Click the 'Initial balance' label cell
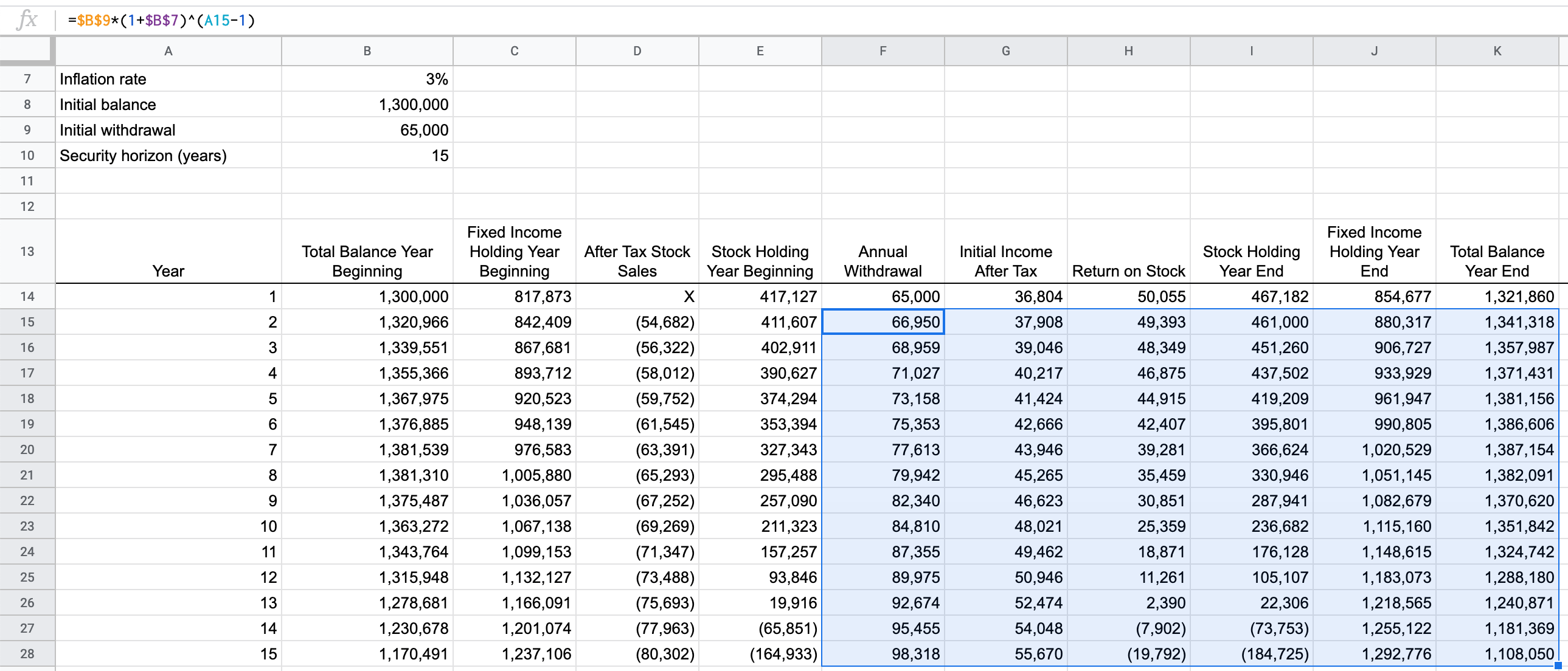Screen dimensions: 1568x671 click(x=168, y=105)
